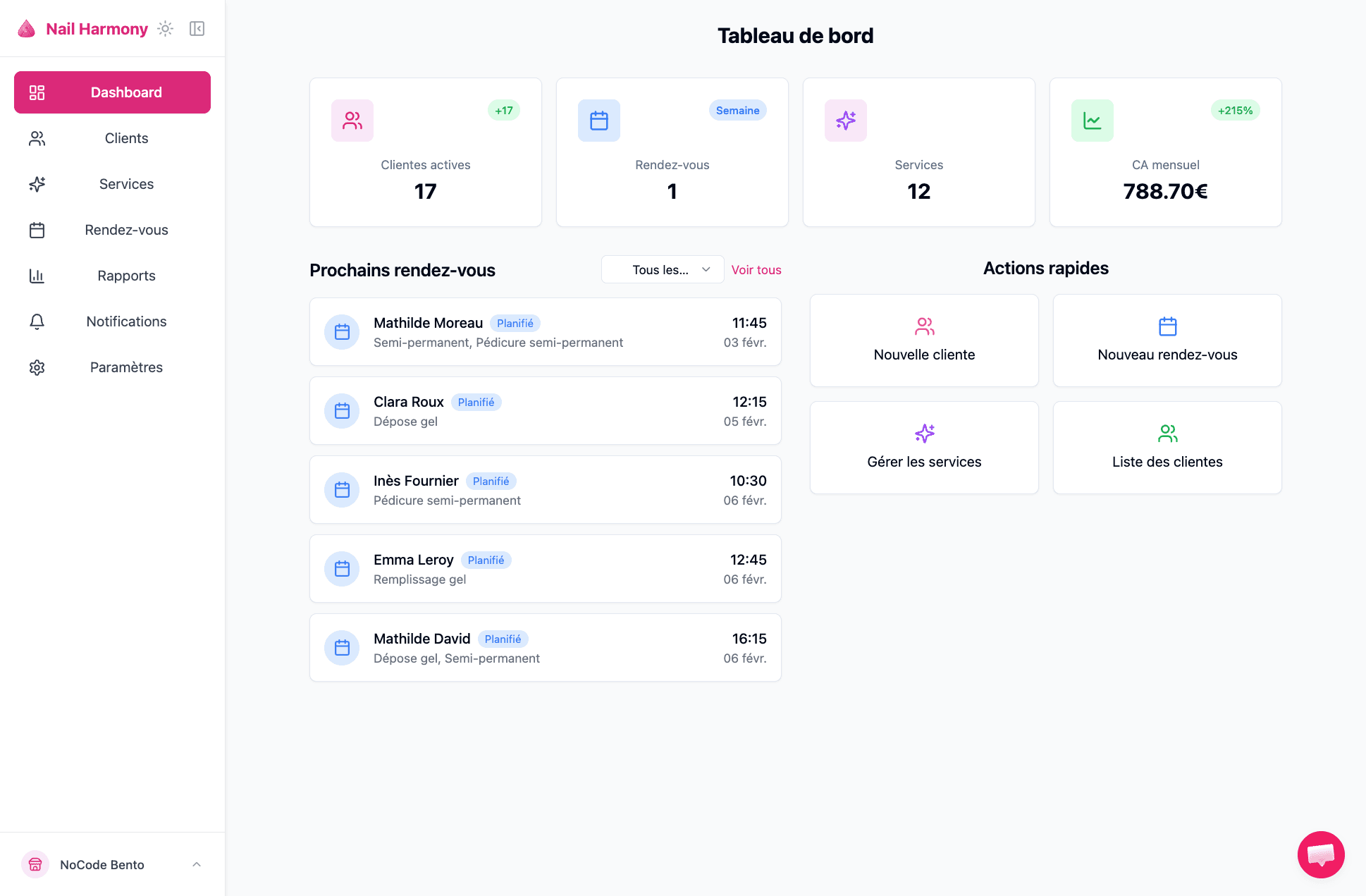Image resolution: width=1366 pixels, height=896 pixels.
Task: Click Clientes actives card people icon
Action: [x=352, y=121]
